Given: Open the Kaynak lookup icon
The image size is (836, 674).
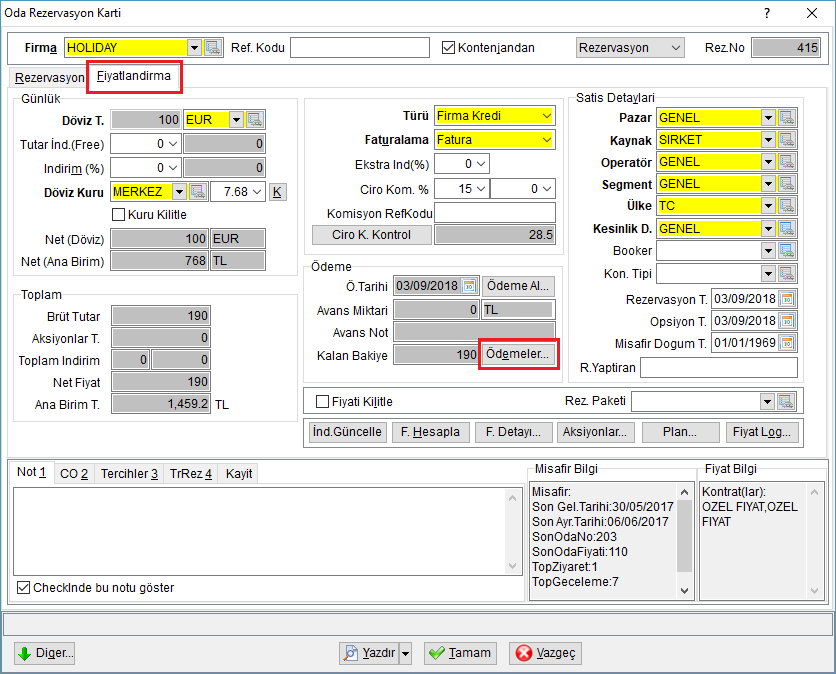Looking at the screenshot, I should (x=786, y=140).
